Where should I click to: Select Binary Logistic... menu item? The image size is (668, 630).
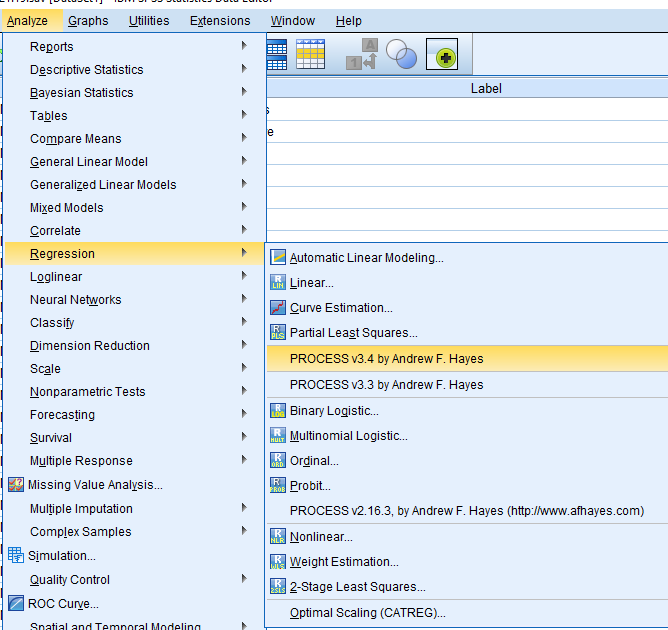pyautogui.click(x=467, y=411)
